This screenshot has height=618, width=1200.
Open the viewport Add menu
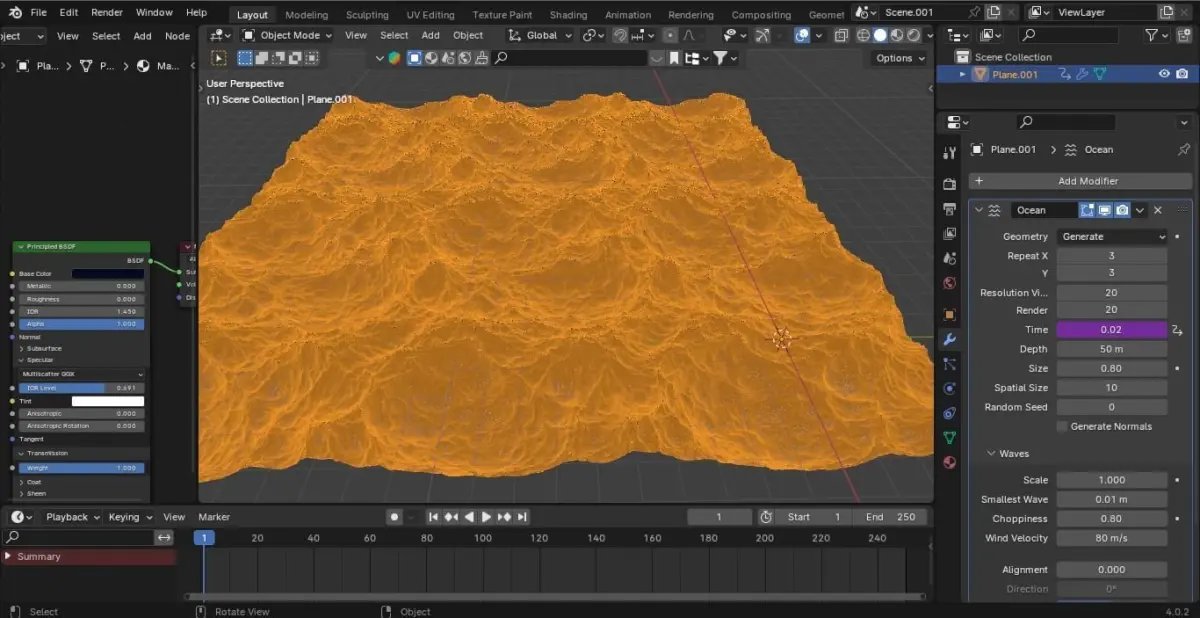point(430,35)
